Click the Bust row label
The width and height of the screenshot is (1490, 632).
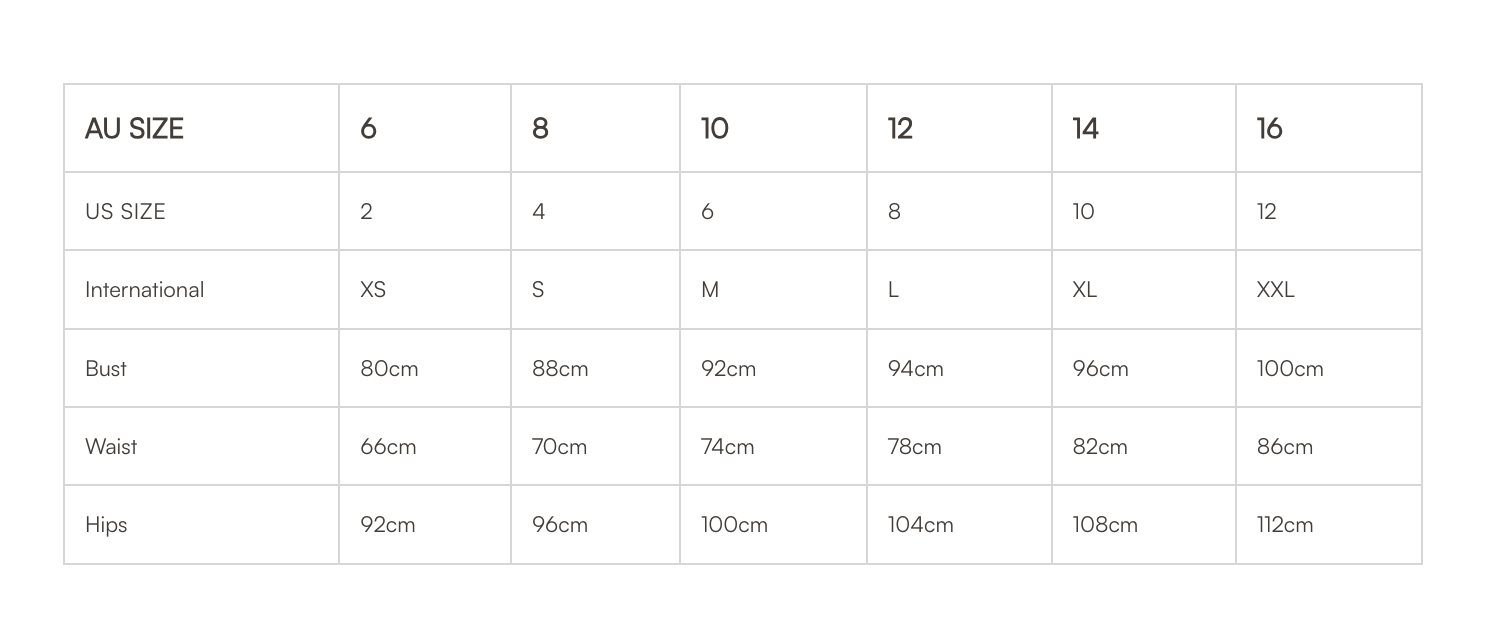click(x=201, y=368)
